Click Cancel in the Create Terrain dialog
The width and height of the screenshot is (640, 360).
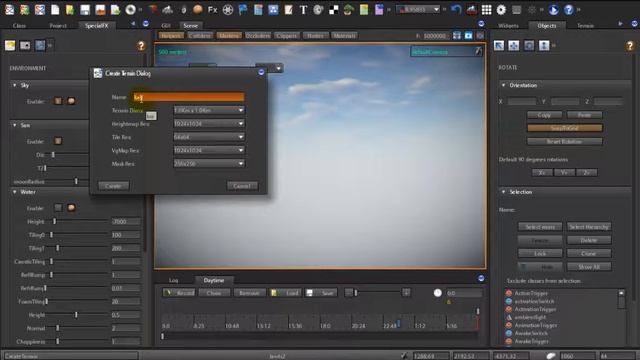tap(242, 186)
